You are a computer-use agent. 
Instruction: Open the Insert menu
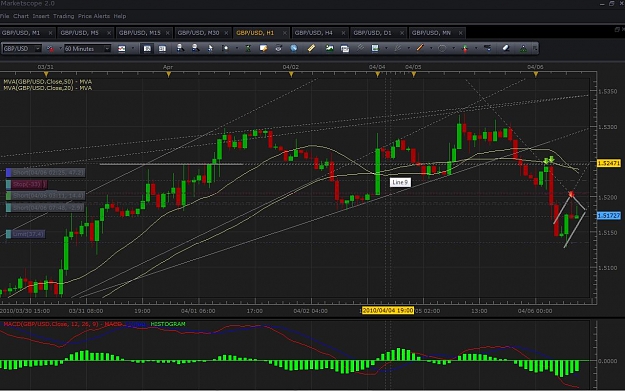pos(41,16)
